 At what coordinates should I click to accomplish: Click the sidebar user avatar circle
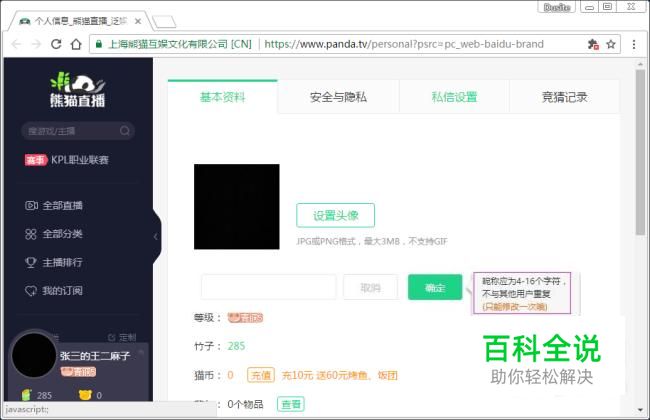pyautogui.click(x=34, y=355)
